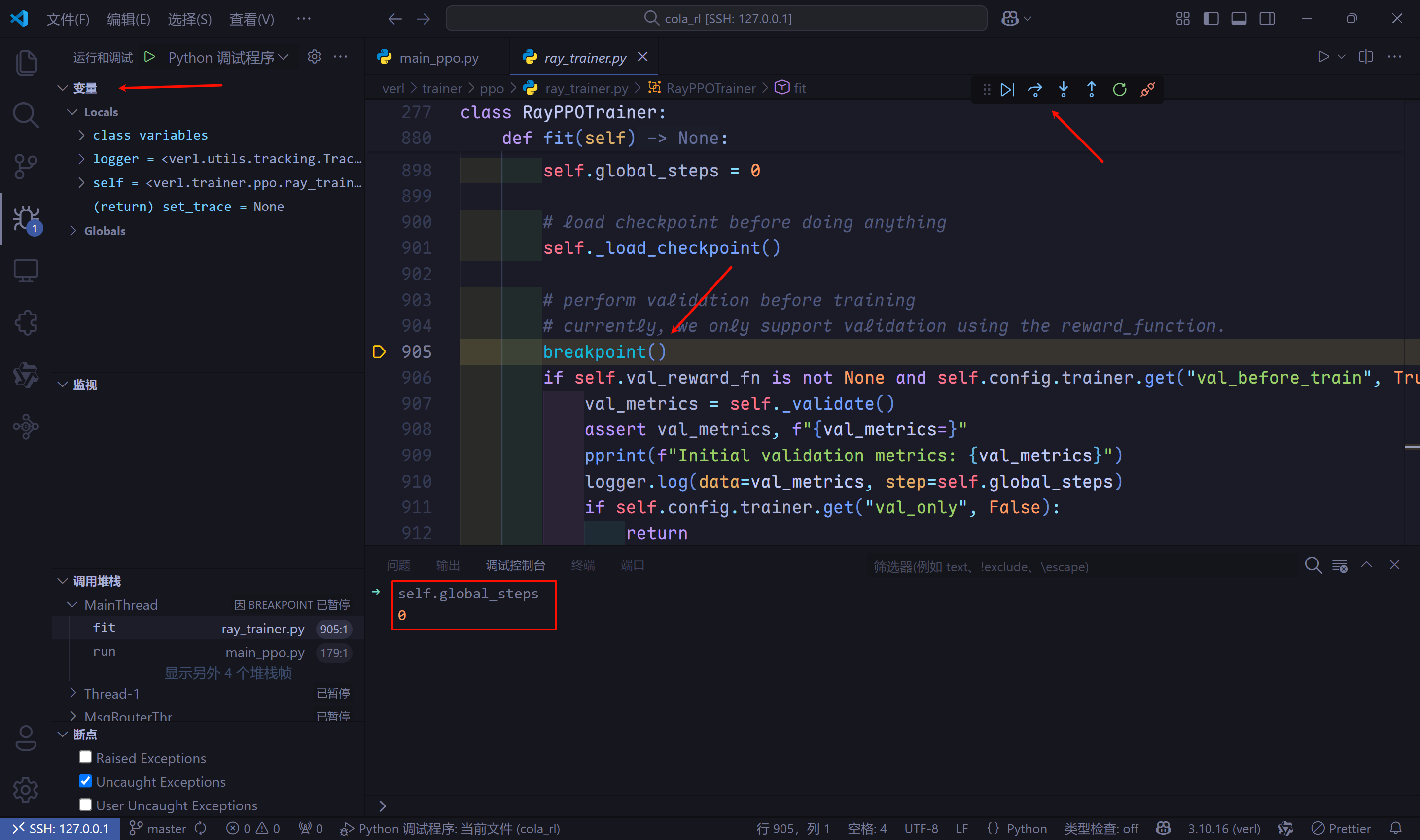Show the 4 additional stack frames
This screenshot has width=1420, height=840.
[228, 673]
